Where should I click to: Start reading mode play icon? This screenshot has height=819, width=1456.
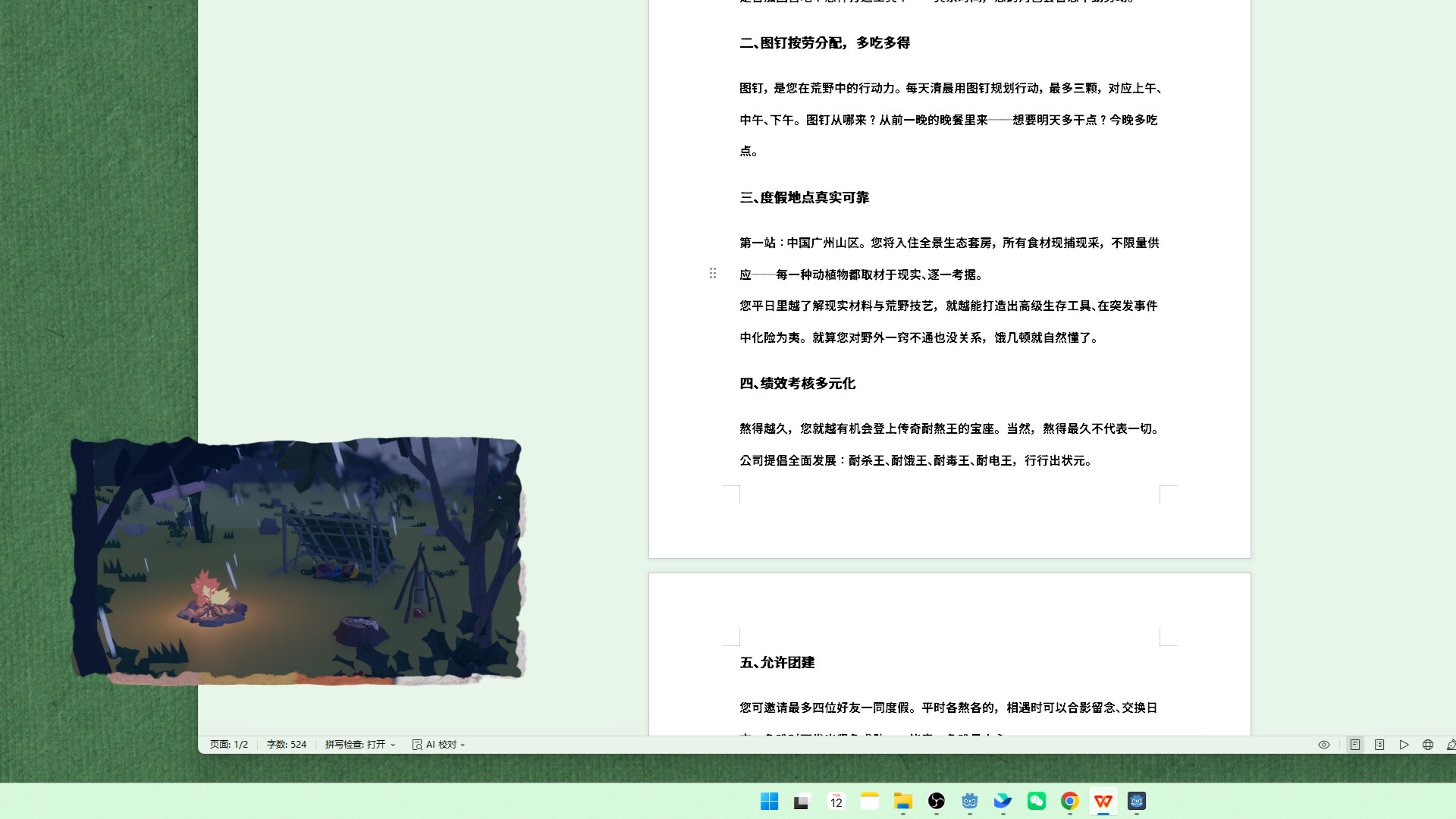click(1404, 745)
